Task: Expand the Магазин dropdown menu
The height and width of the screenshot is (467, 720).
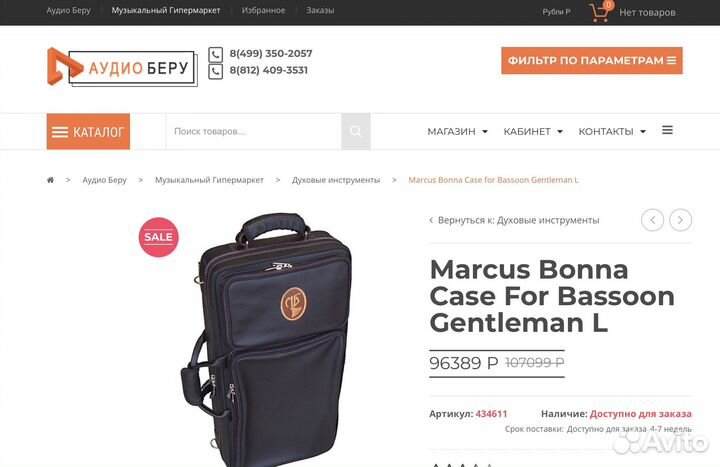Action: pyautogui.click(x=457, y=132)
